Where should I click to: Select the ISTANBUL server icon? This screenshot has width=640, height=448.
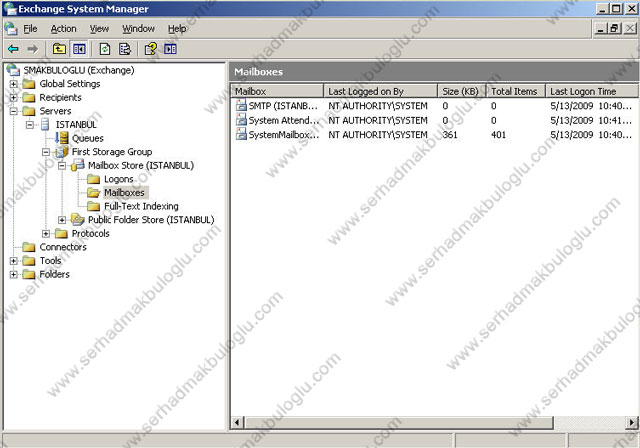tap(45, 124)
